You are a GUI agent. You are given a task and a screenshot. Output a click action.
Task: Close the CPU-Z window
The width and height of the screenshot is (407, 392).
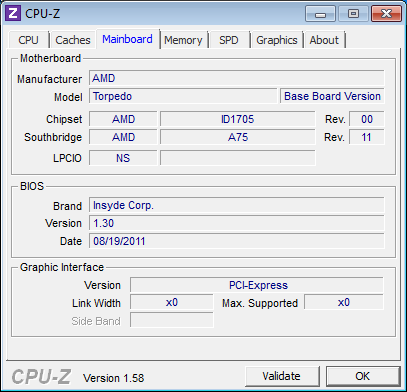[x=386, y=14]
